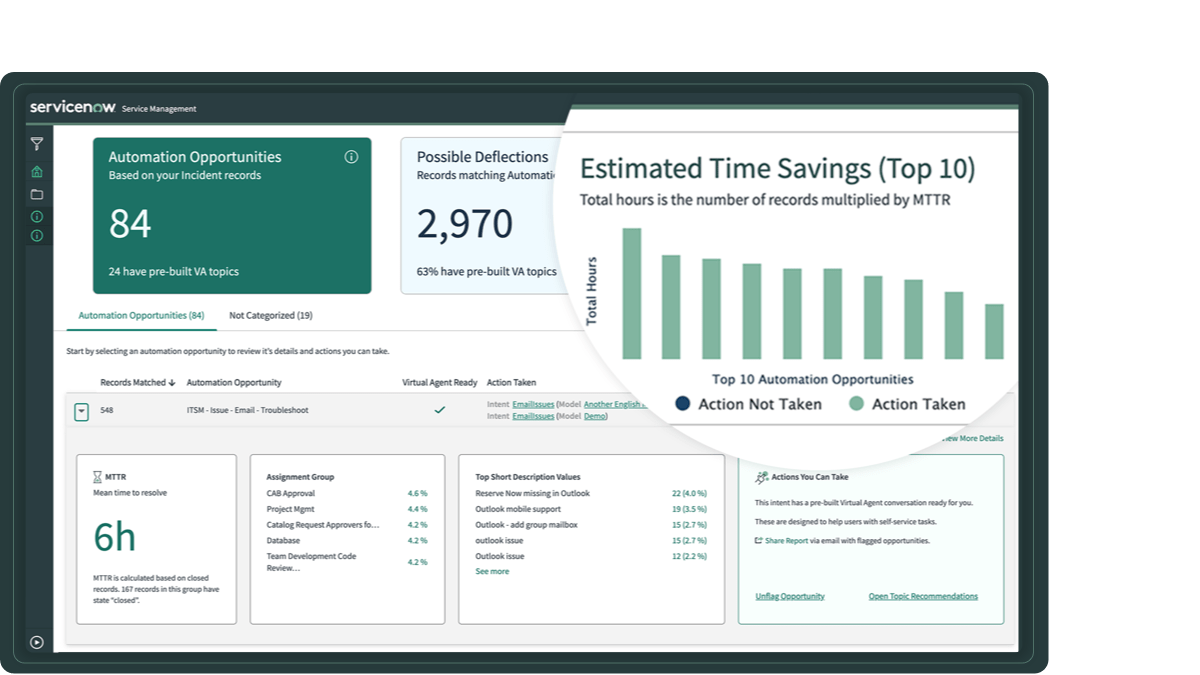1200x675 pixels.
Task: Click the Home icon in the sidebar
Action: [x=37, y=171]
